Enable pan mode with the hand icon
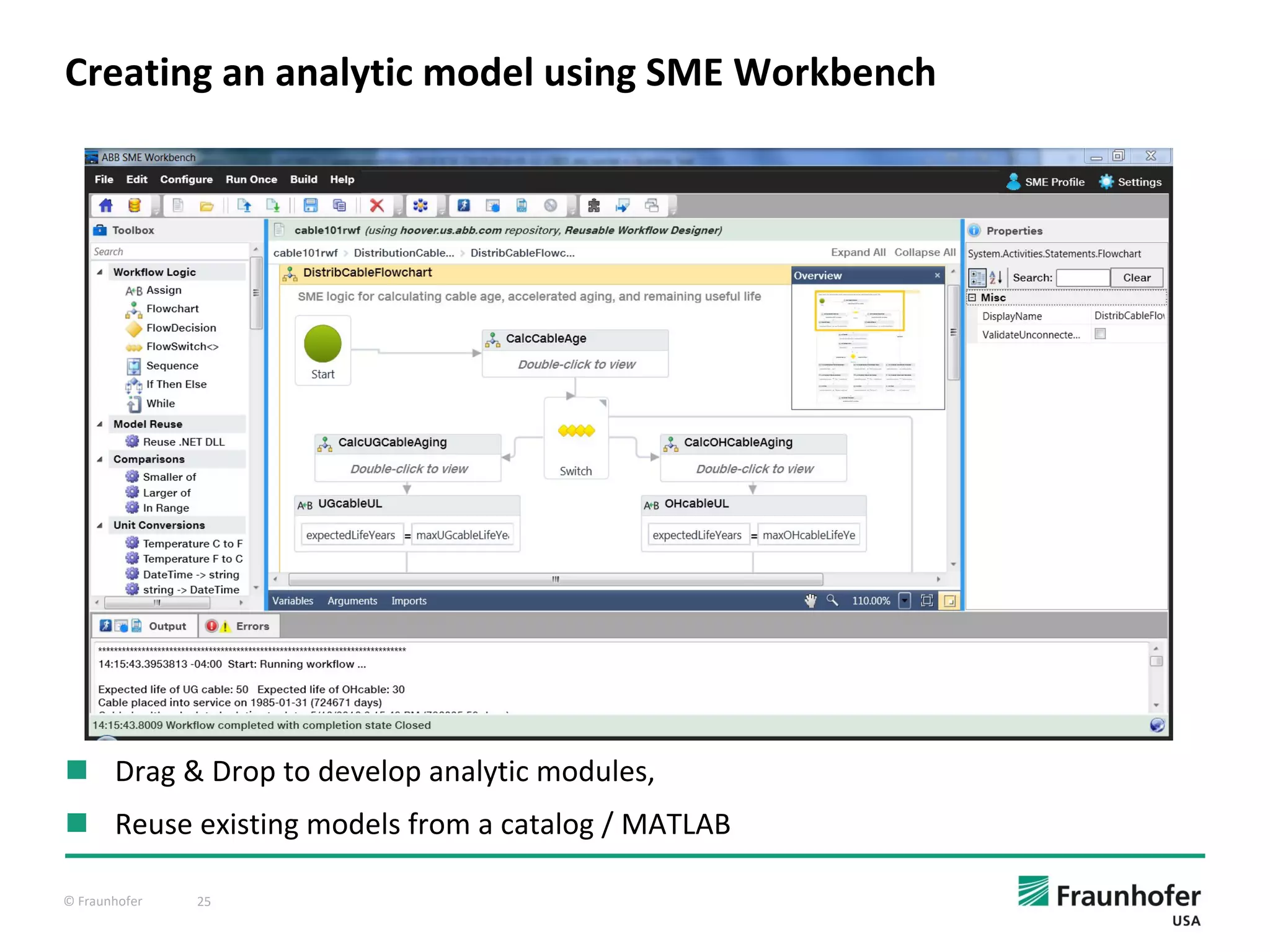 [810, 601]
